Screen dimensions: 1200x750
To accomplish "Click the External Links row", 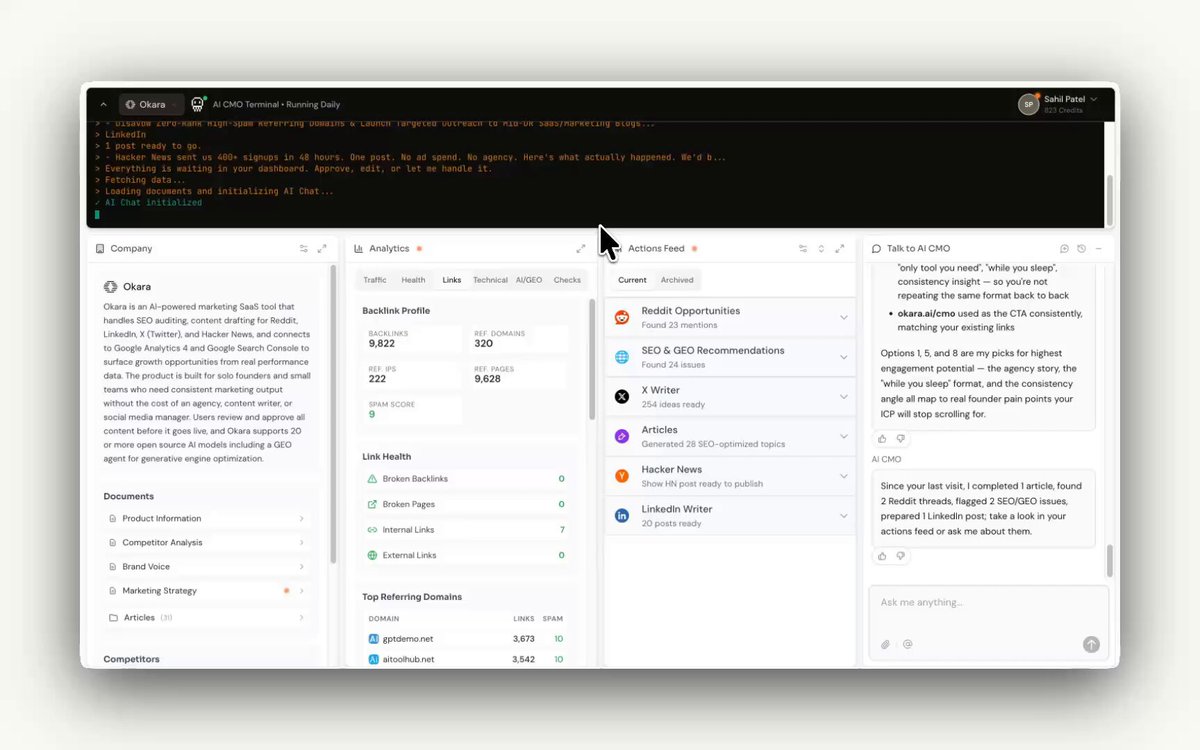I will [x=466, y=555].
